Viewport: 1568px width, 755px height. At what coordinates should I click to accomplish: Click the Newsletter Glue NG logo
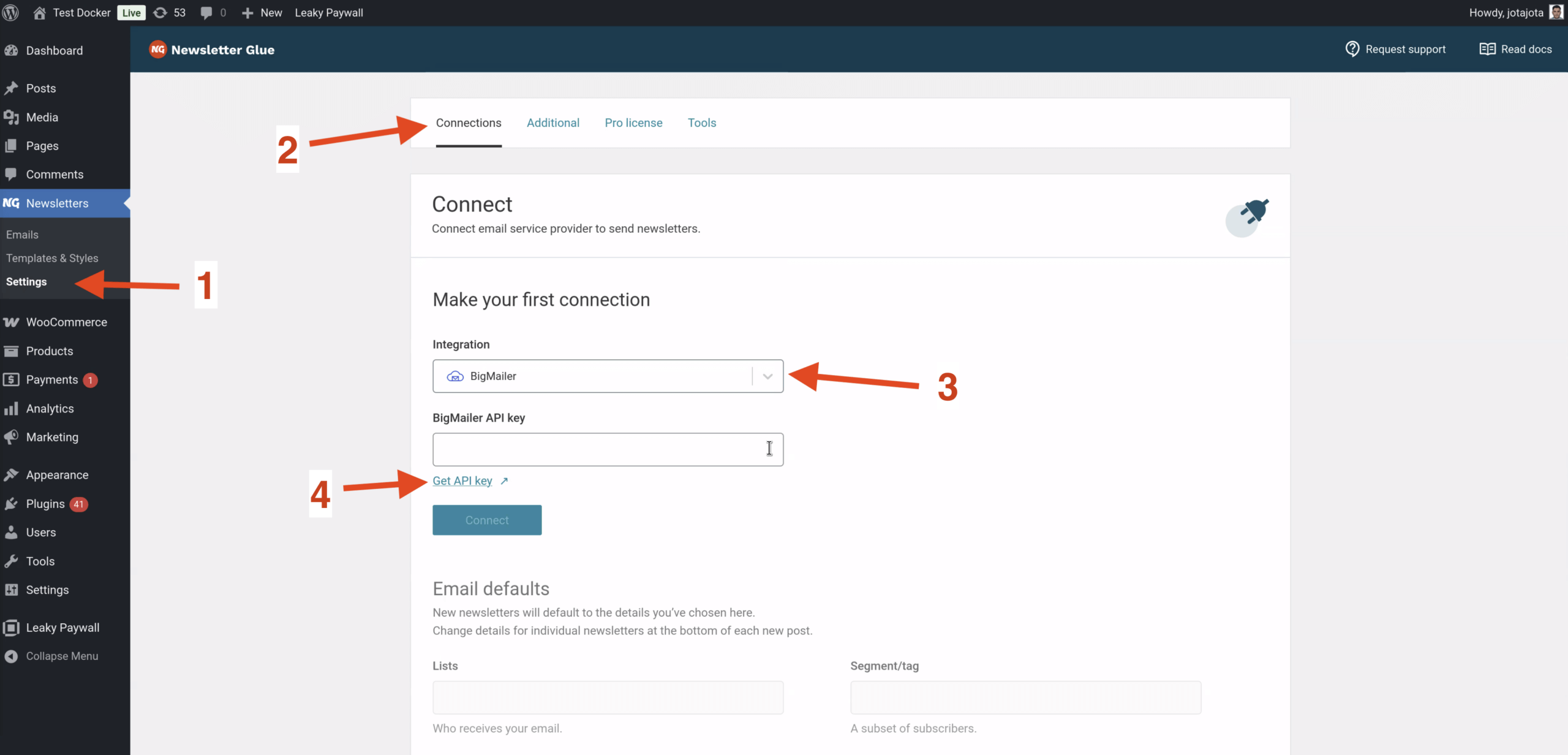pos(158,50)
